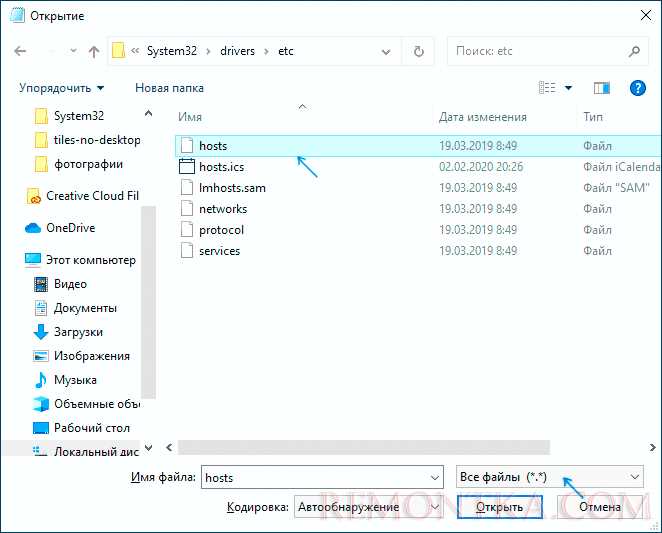The height and width of the screenshot is (533, 662).
Task: Click the etc breadcrumb segment
Action: point(285,51)
